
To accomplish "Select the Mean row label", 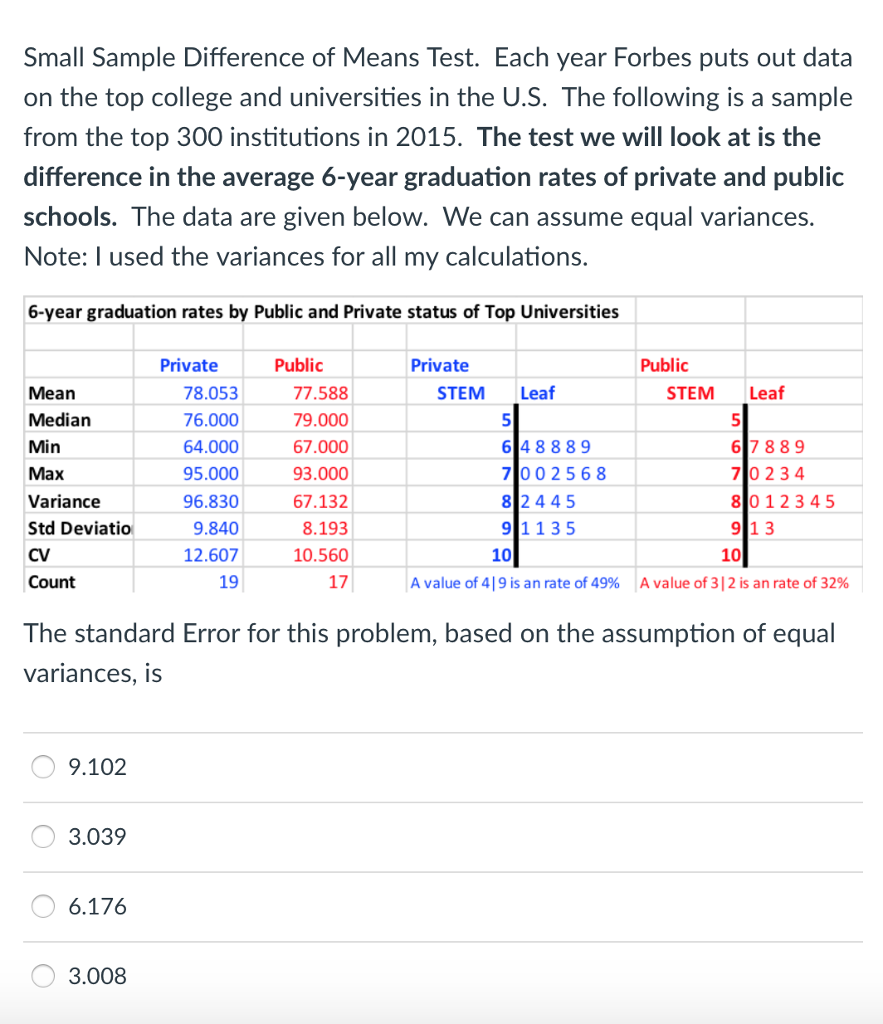I will click(x=47, y=392).
